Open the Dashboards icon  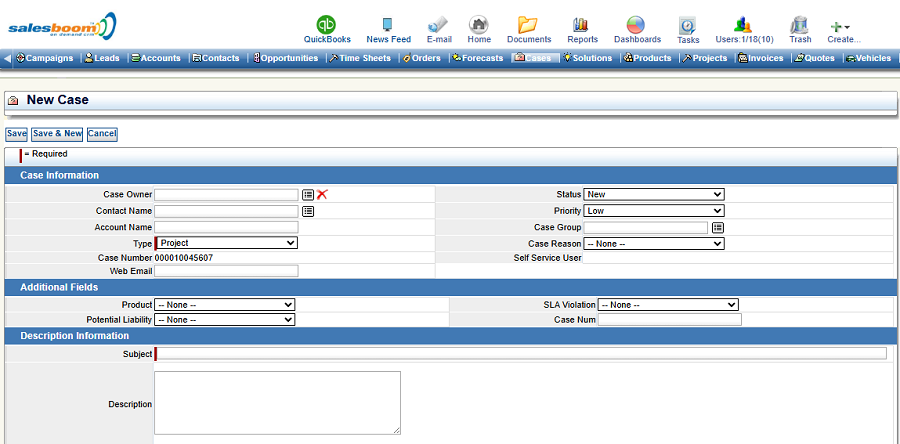pos(636,25)
